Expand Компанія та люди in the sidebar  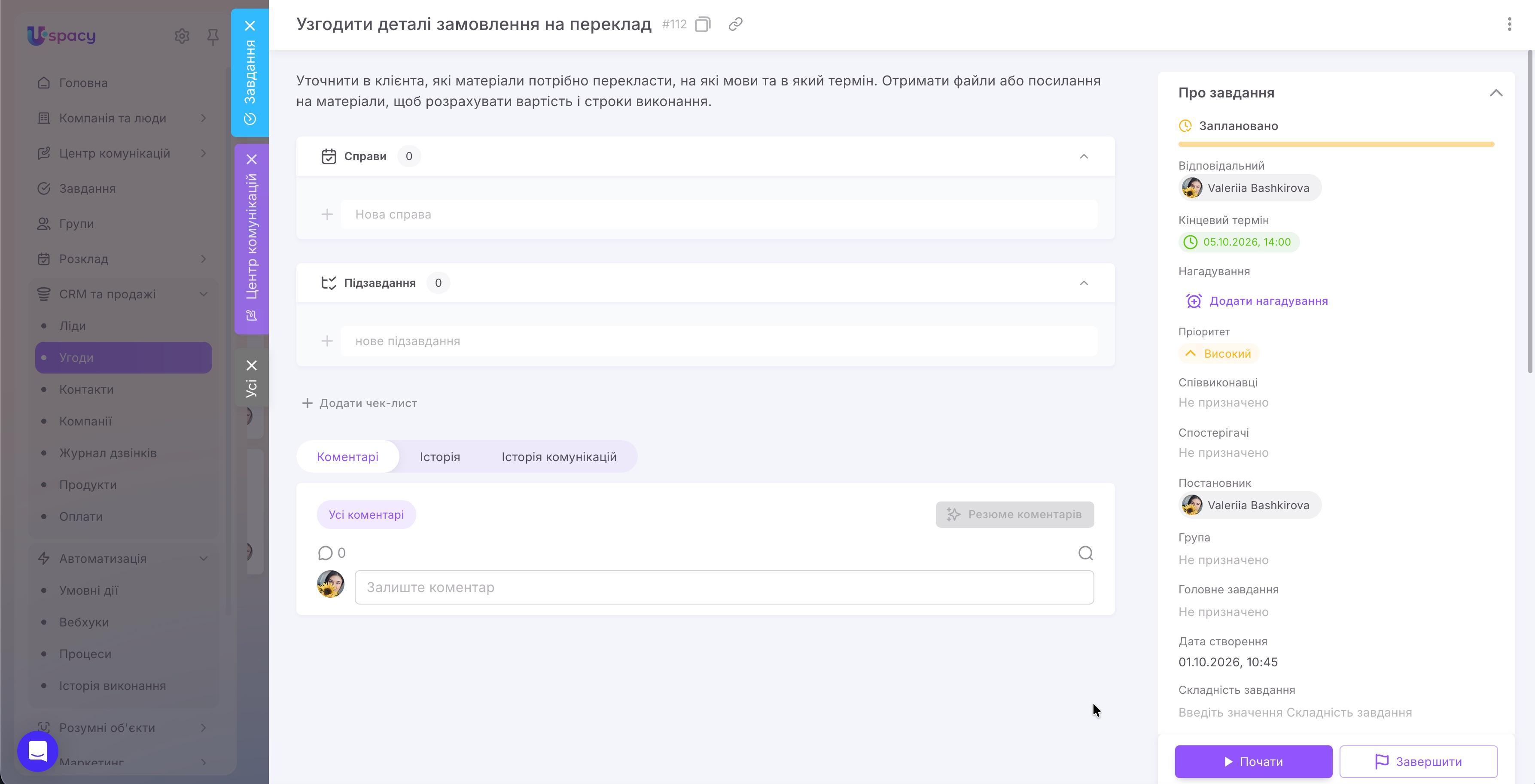203,118
